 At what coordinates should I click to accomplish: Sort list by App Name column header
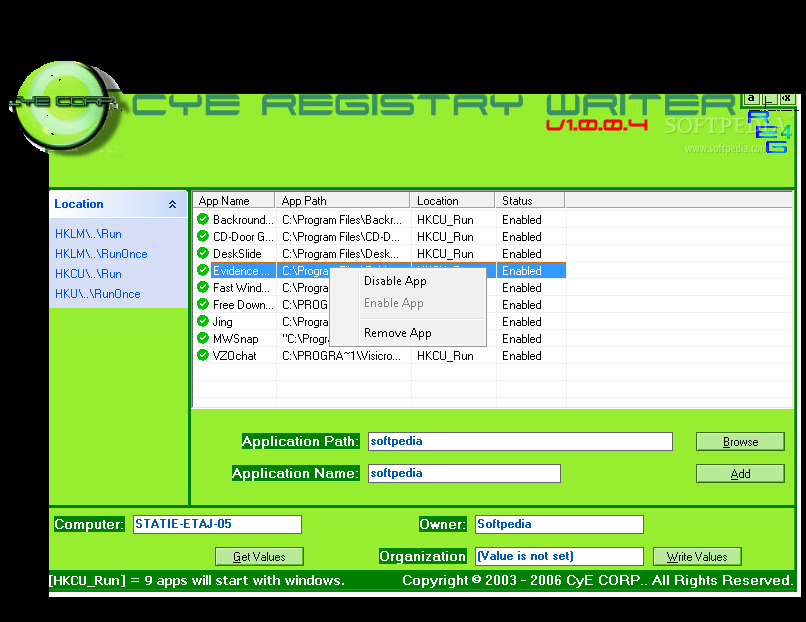(234, 200)
